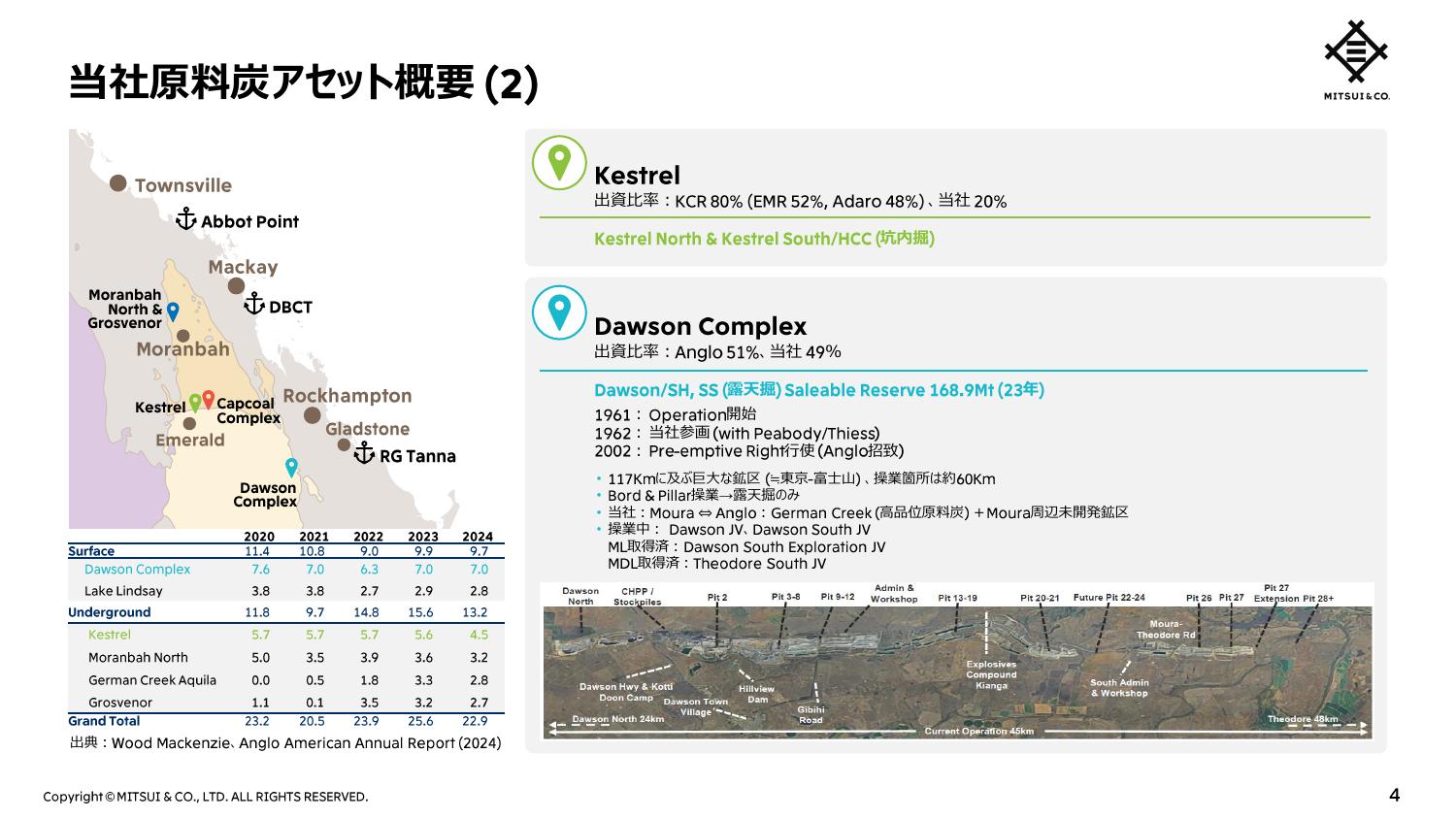This screenshot has width=1456, height=819.
Task: Click the Pit 2 label on the aerial photo
Action: point(717,598)
